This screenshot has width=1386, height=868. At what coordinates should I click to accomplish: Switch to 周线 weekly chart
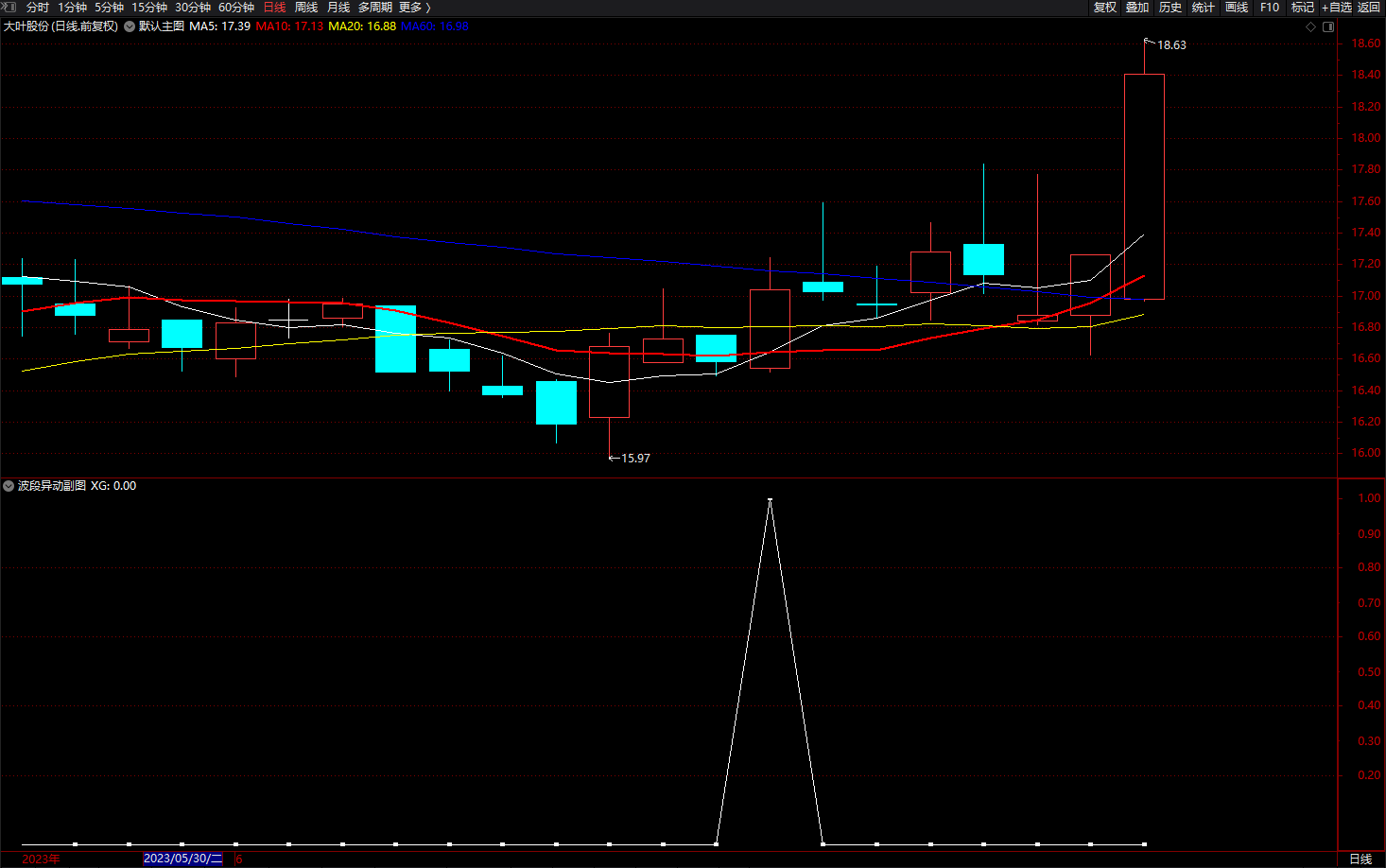coord(306,8)
